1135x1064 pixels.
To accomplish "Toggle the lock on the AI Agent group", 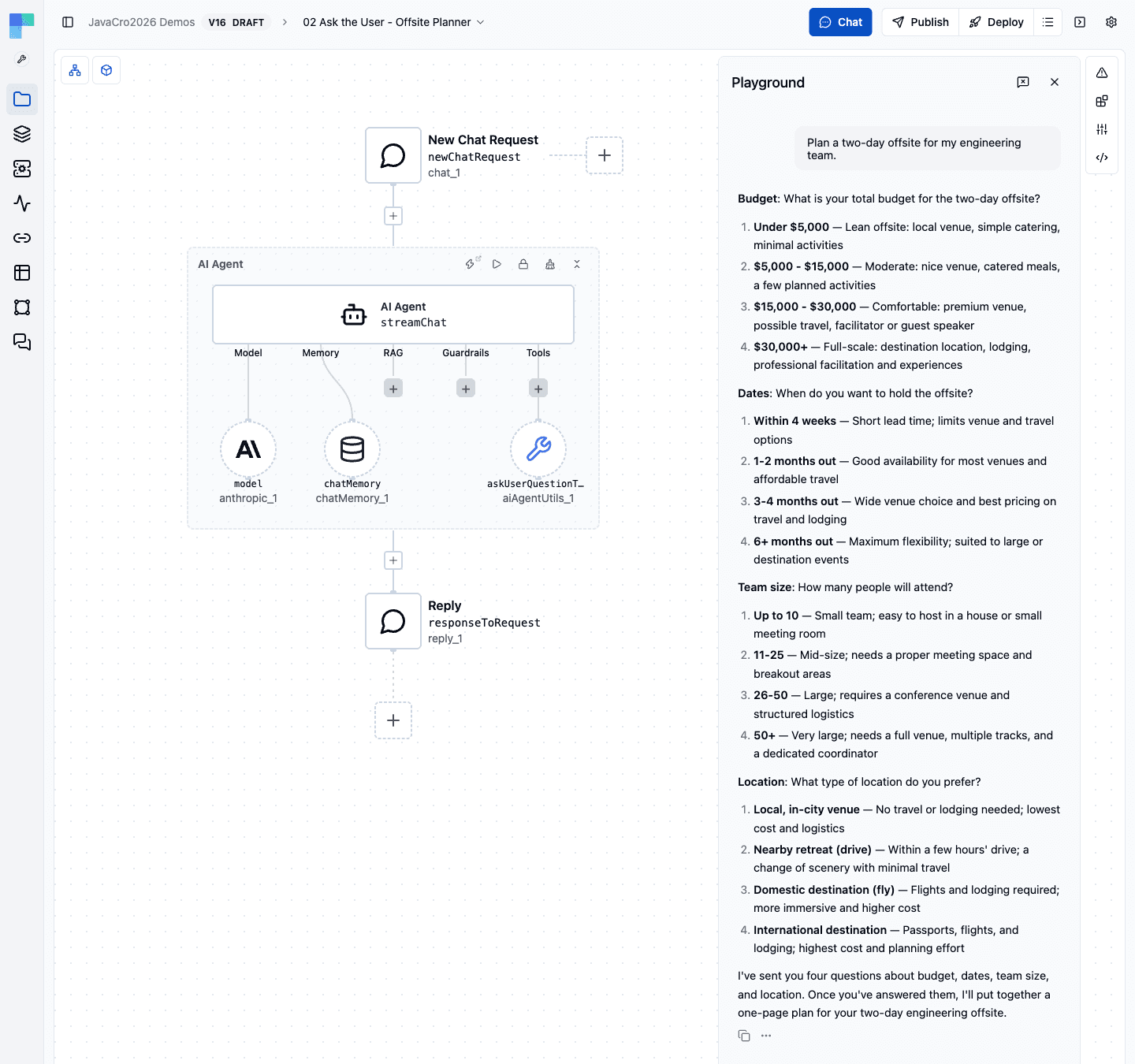I will point(523,264).
